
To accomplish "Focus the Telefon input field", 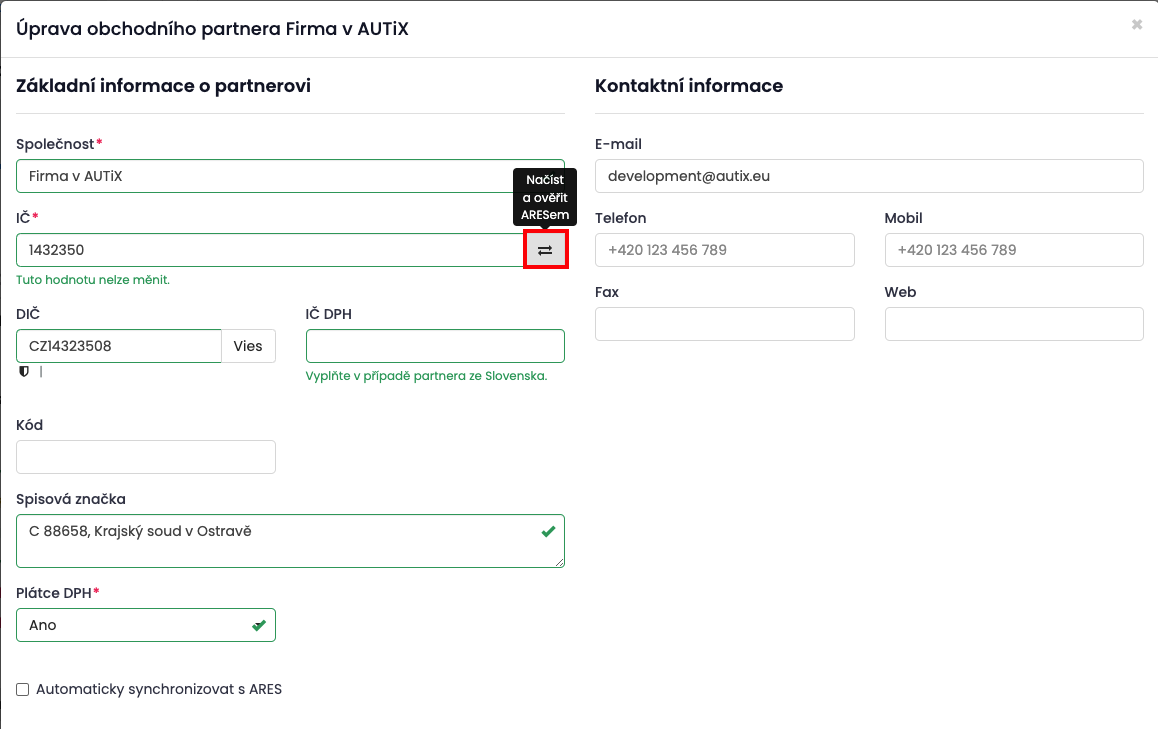I will (725, 250).
